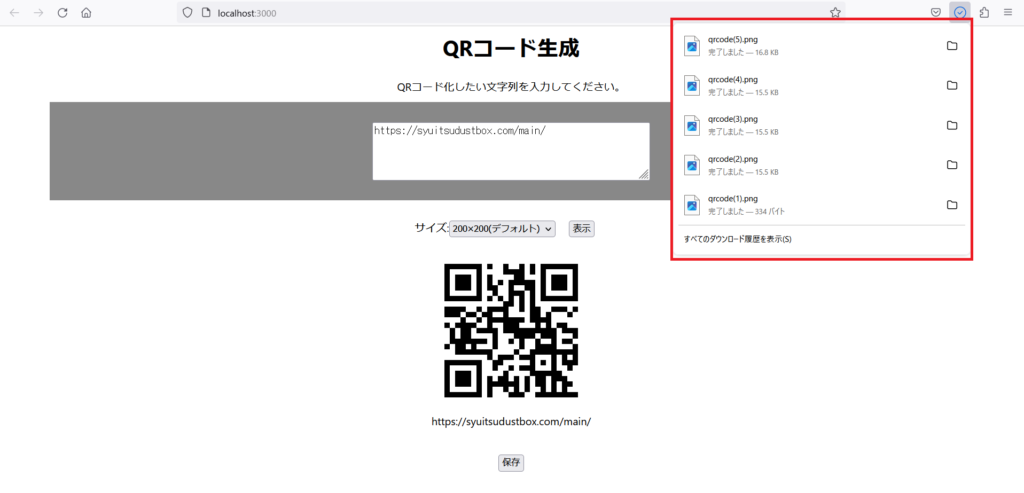Bookmark this page with the star icon

pyautogui.click(x=835, y=12)
